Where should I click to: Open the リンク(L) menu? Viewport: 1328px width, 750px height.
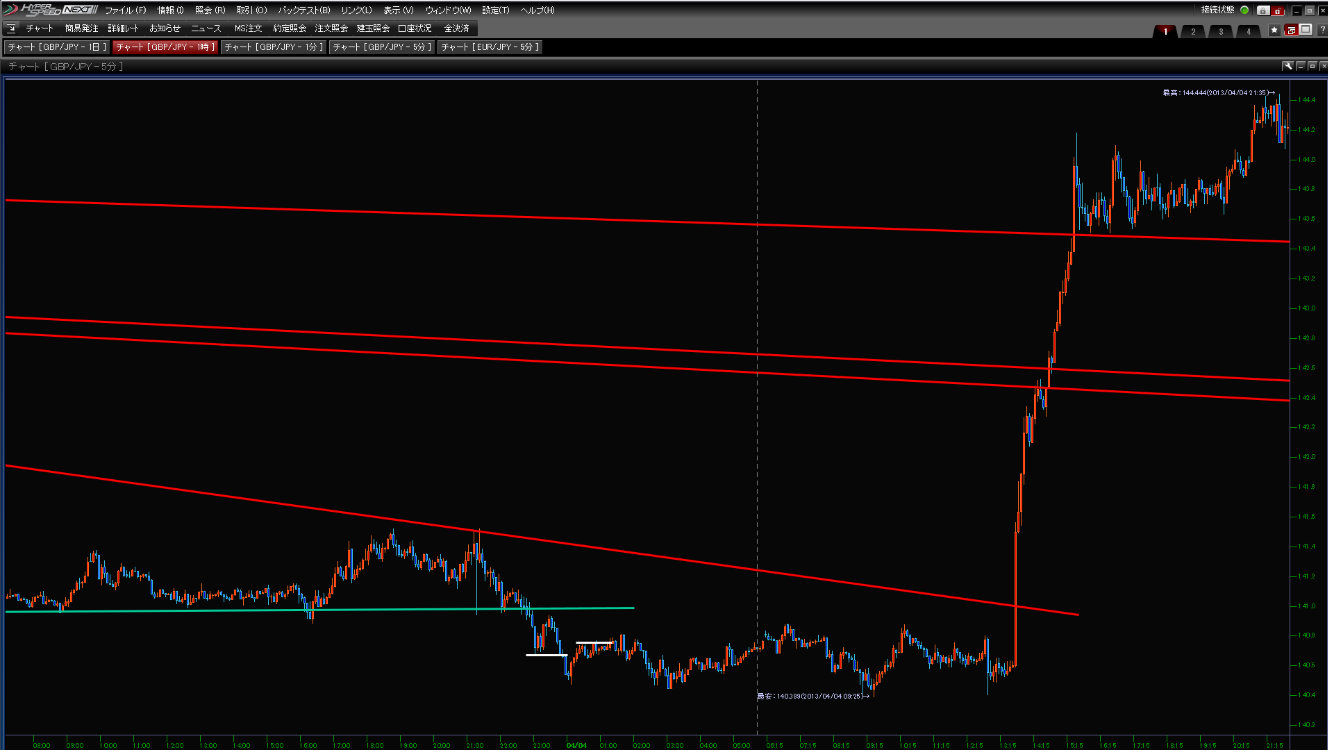(x=356, y=9)
